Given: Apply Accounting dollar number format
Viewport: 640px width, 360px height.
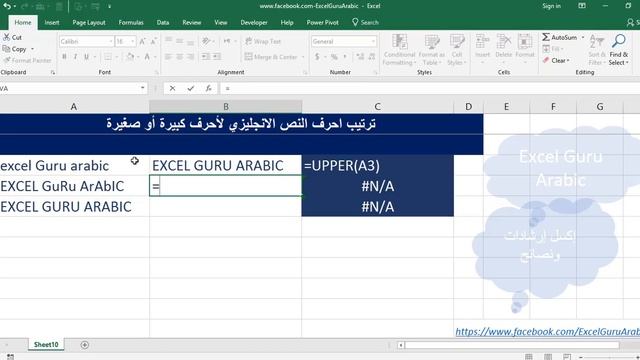Looking at the screenshot, I should click(317, 57).
